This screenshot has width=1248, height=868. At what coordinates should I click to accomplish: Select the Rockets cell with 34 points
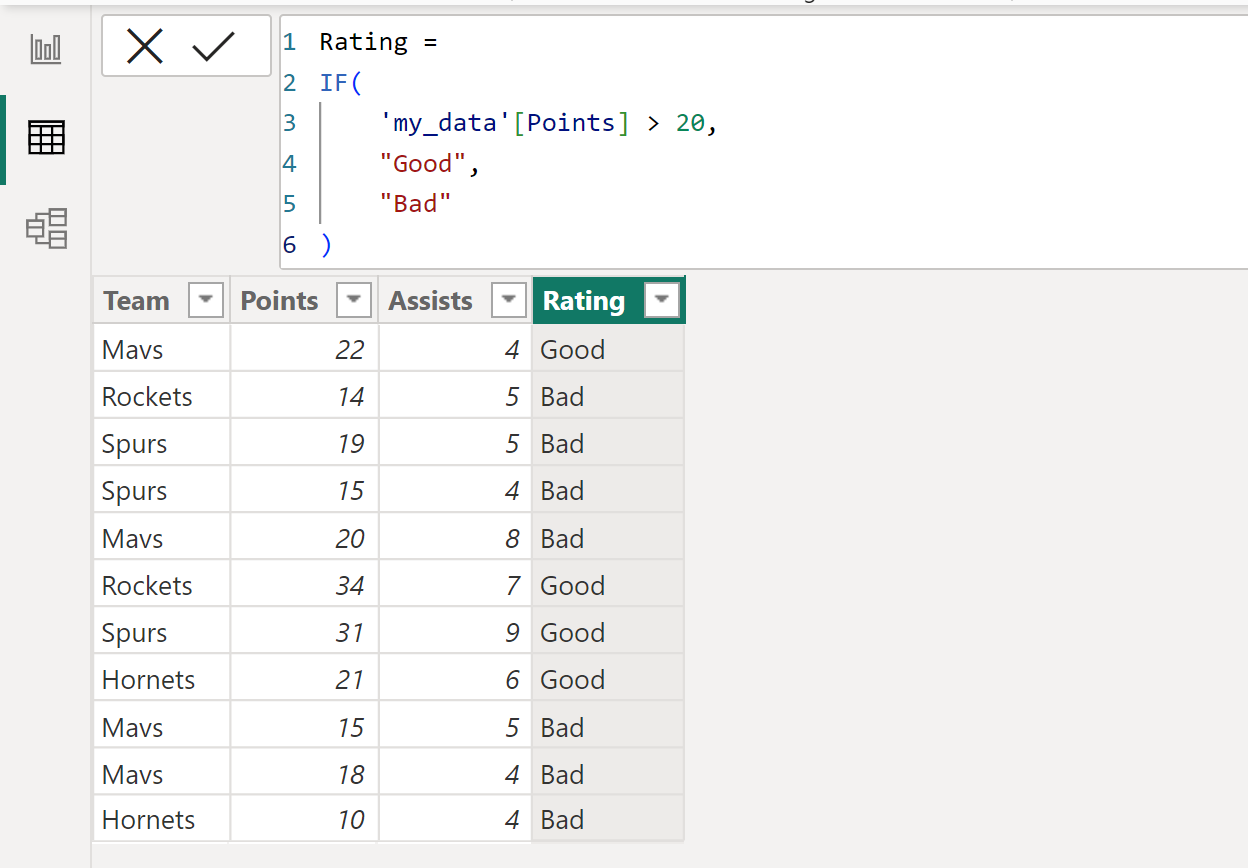coord(161,585)
